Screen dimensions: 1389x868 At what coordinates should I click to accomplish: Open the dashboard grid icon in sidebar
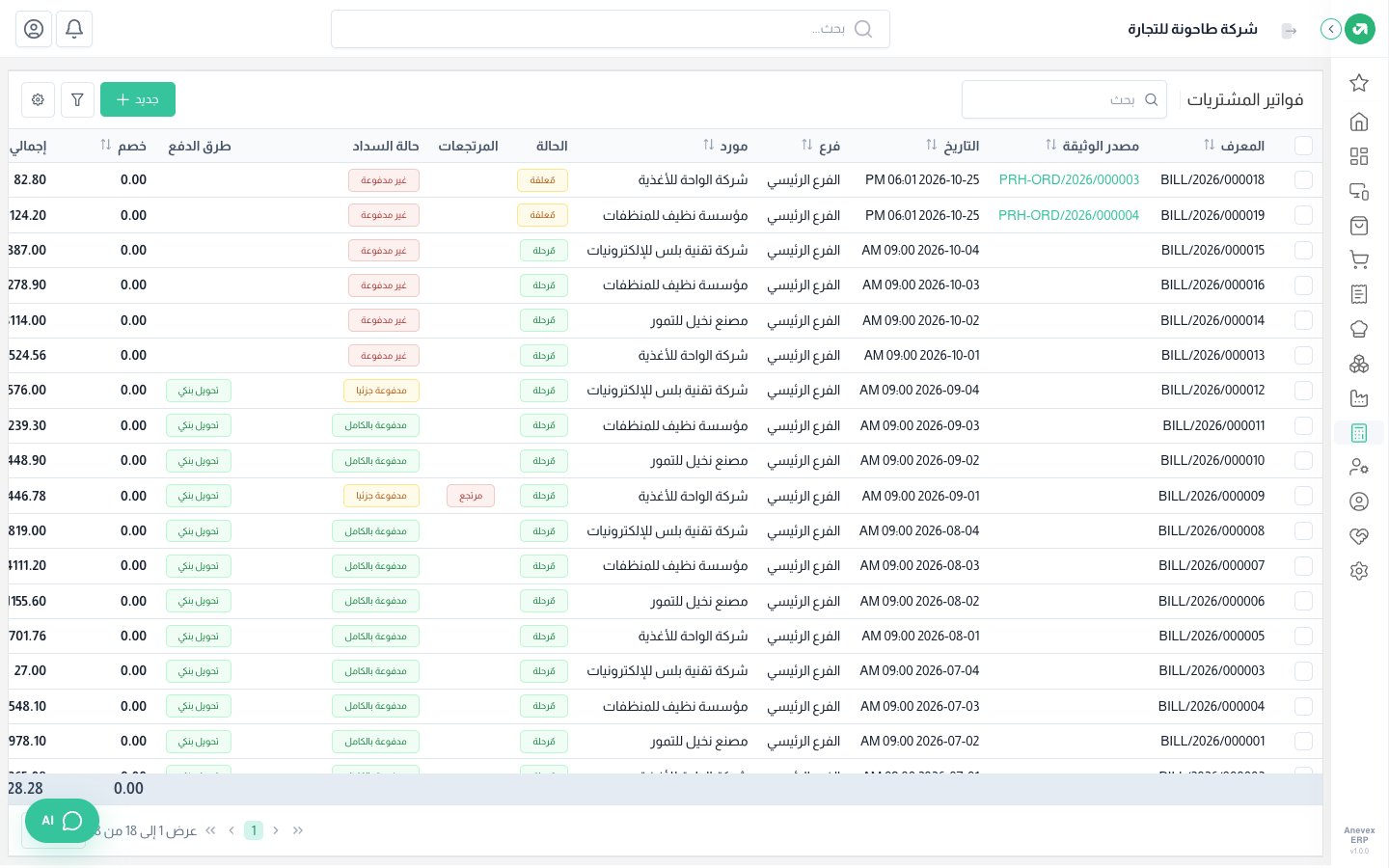click(1359, 156)
